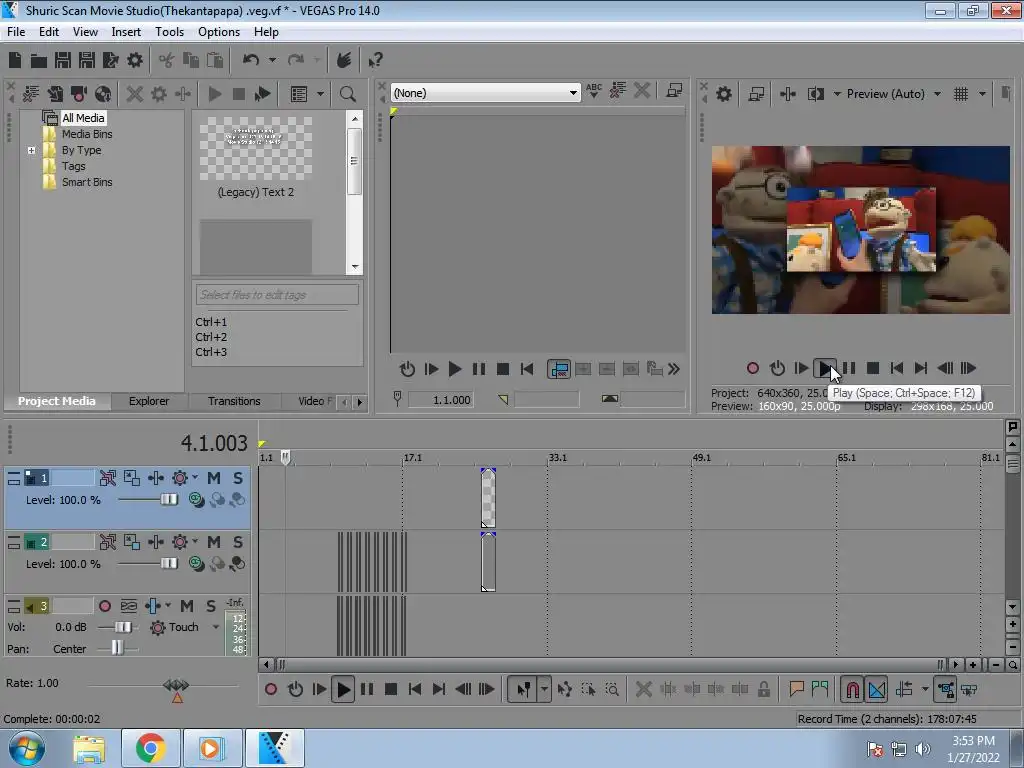Image resolution: width=1024 pixels, height=768 pixels.
Task: Toggle snapping magnet button
Action: coord(852,689)
